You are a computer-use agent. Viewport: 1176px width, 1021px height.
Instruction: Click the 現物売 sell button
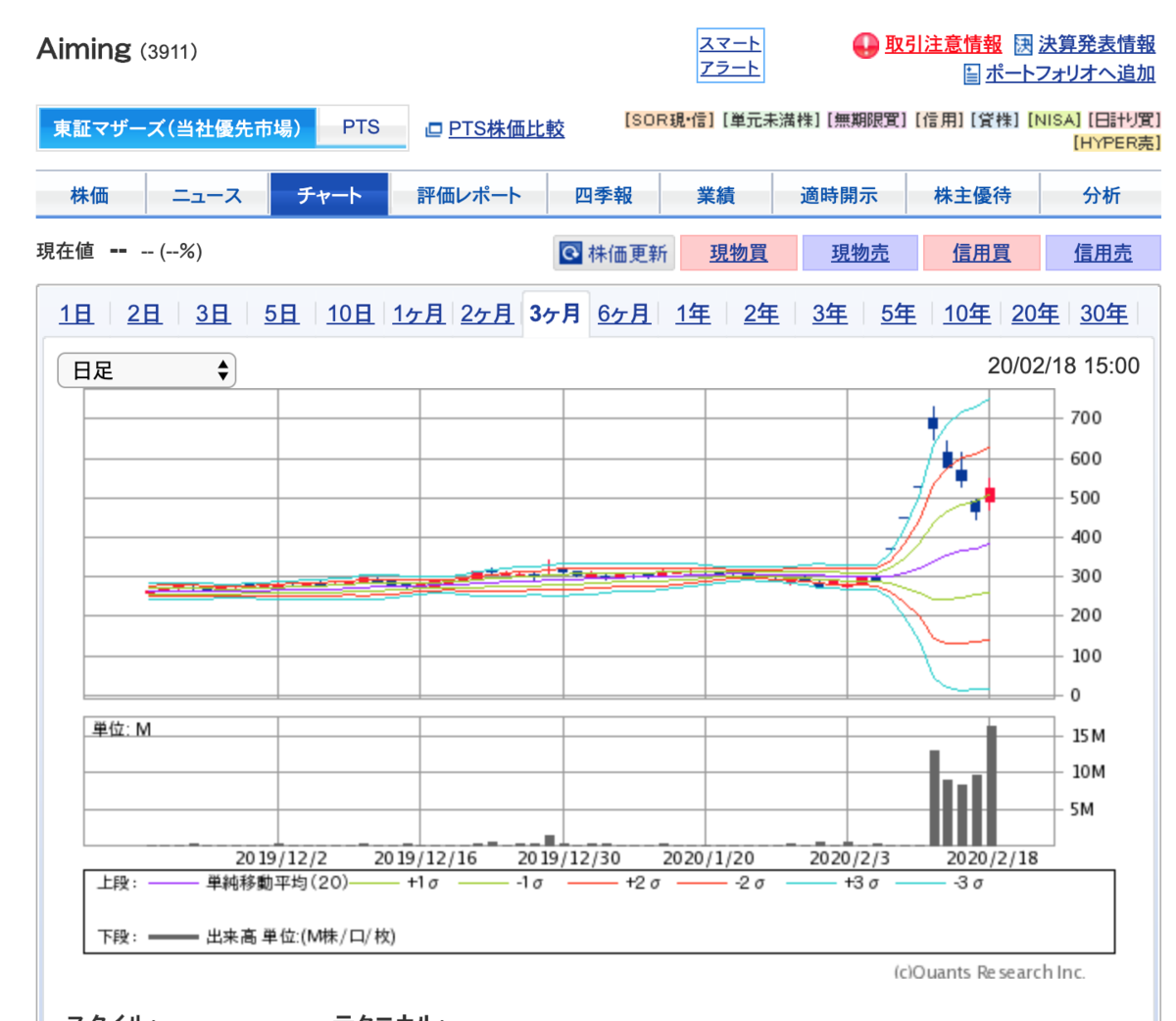tap(860, 253)
